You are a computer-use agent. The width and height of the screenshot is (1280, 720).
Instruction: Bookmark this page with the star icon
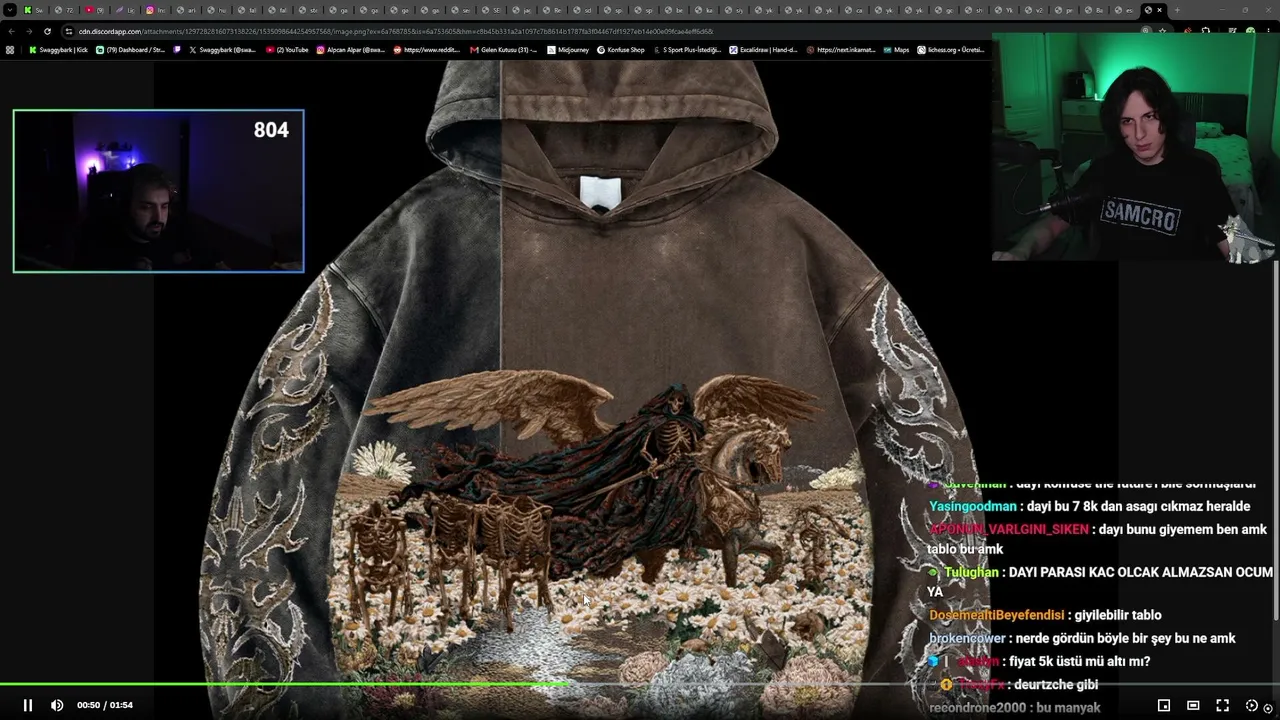pyautogui.click(x=1162, y=31)
